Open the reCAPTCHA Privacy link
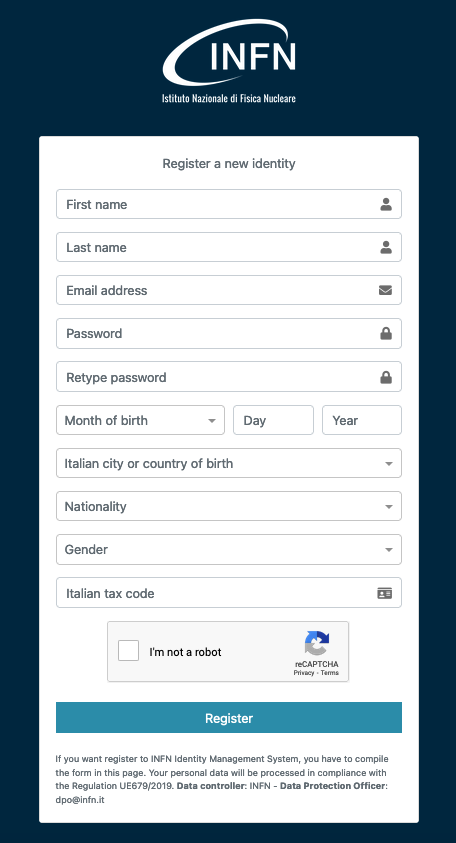456x843 pixels. (x=304, y=673)
